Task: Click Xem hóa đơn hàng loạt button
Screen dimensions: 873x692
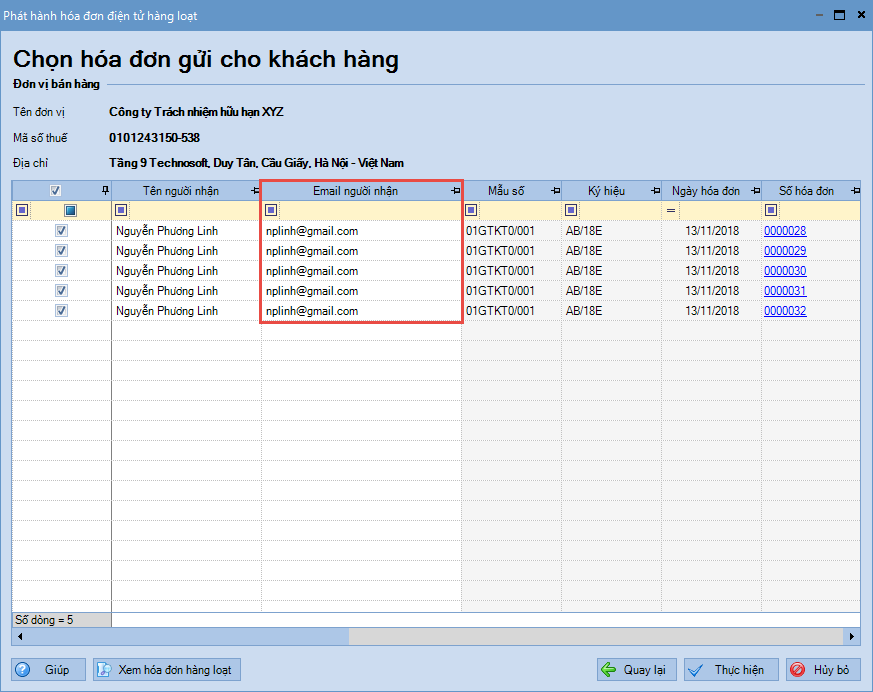Action: (166, 669)
